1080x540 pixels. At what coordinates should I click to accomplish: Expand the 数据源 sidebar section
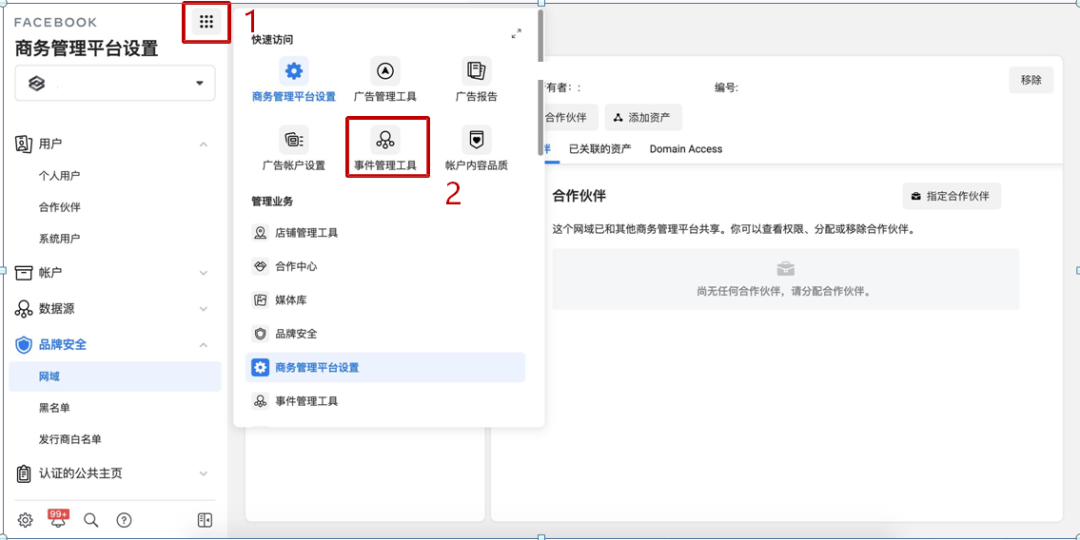click(203, 309)
